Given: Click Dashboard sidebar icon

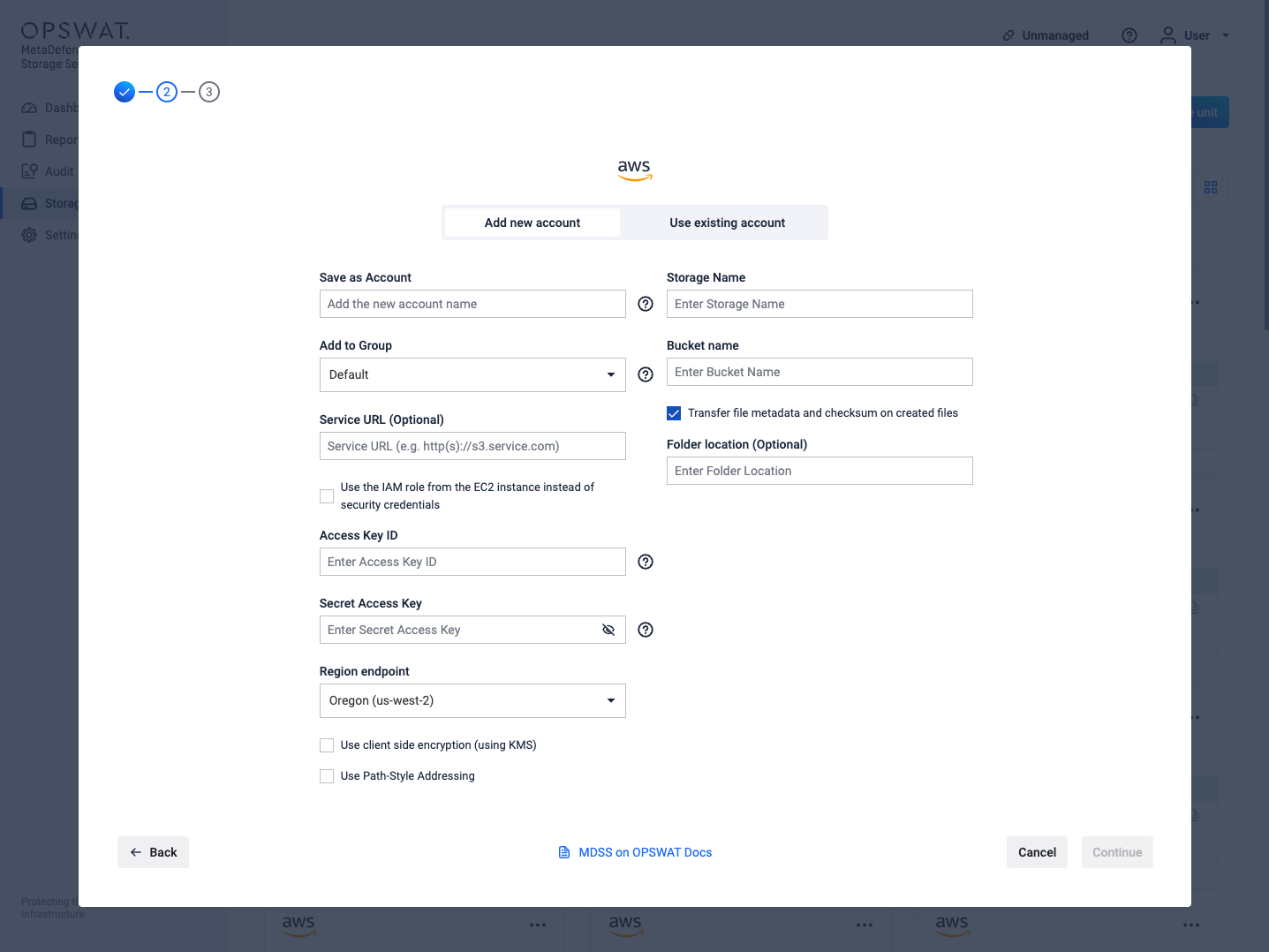Looking at the screenshot, I should pyautogui.click(x=29, y=108).
